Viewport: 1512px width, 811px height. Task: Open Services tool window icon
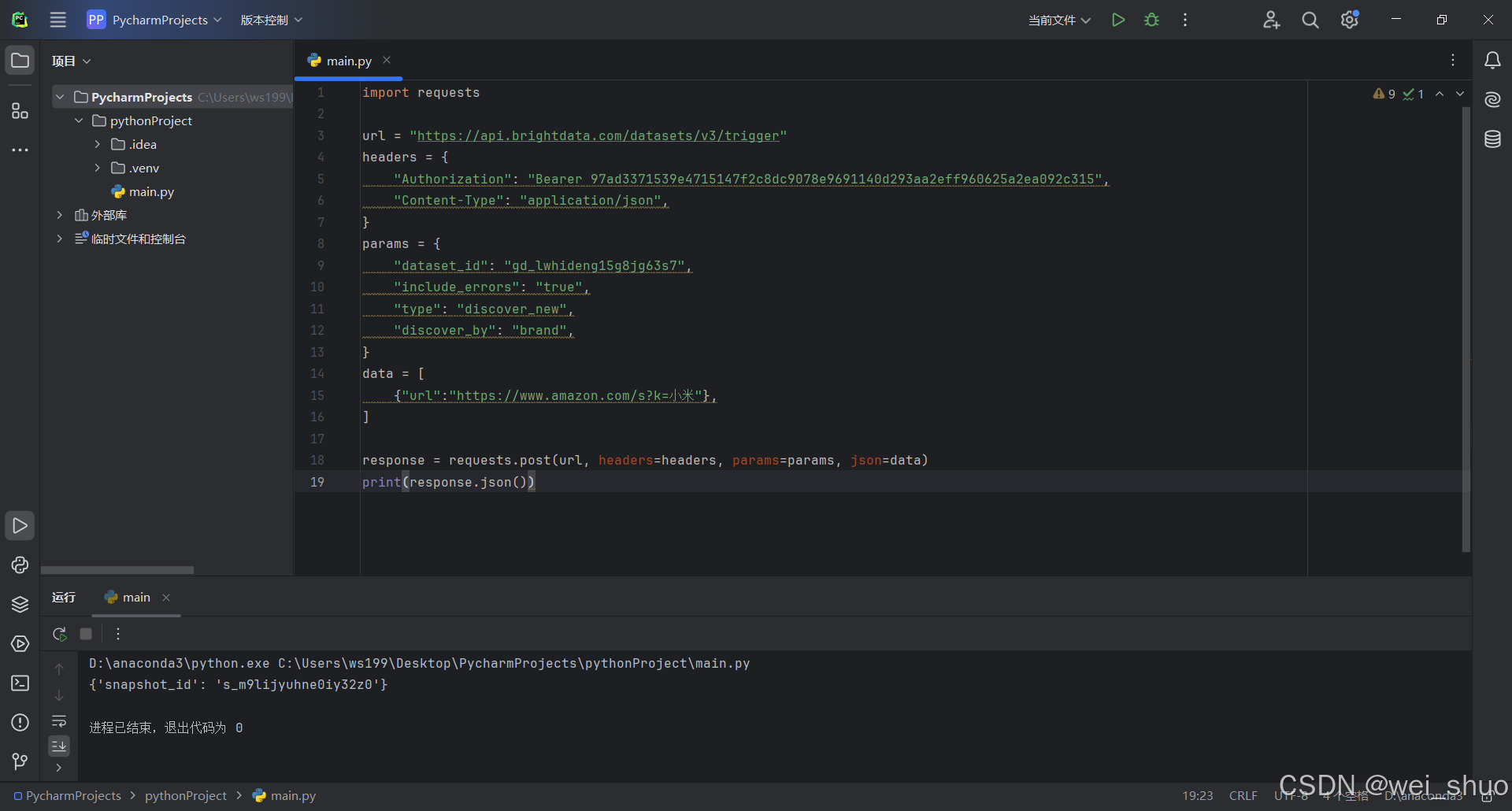[20, 643]
